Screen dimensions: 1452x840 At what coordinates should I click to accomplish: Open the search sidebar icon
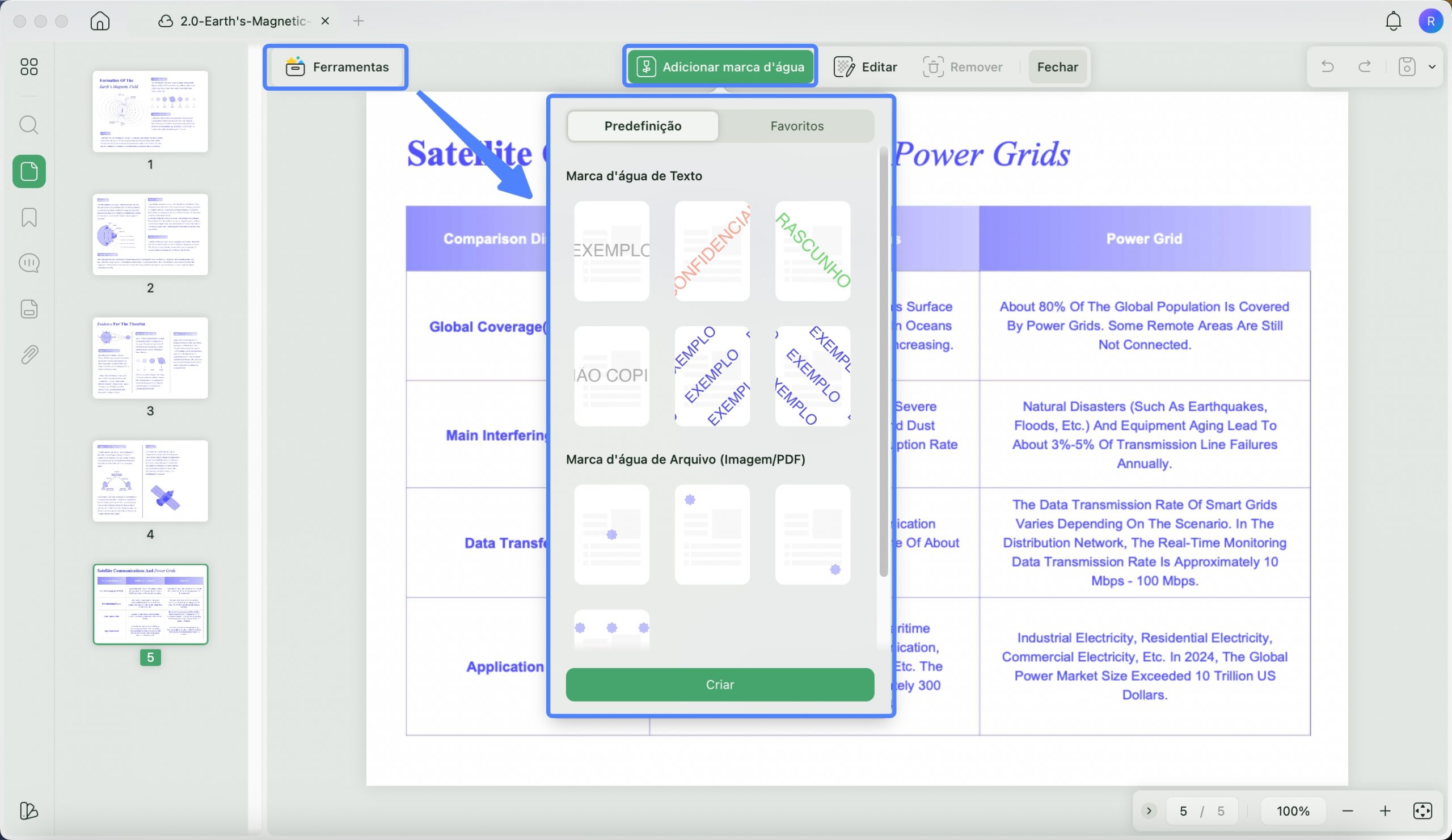(x=29, y=124)
